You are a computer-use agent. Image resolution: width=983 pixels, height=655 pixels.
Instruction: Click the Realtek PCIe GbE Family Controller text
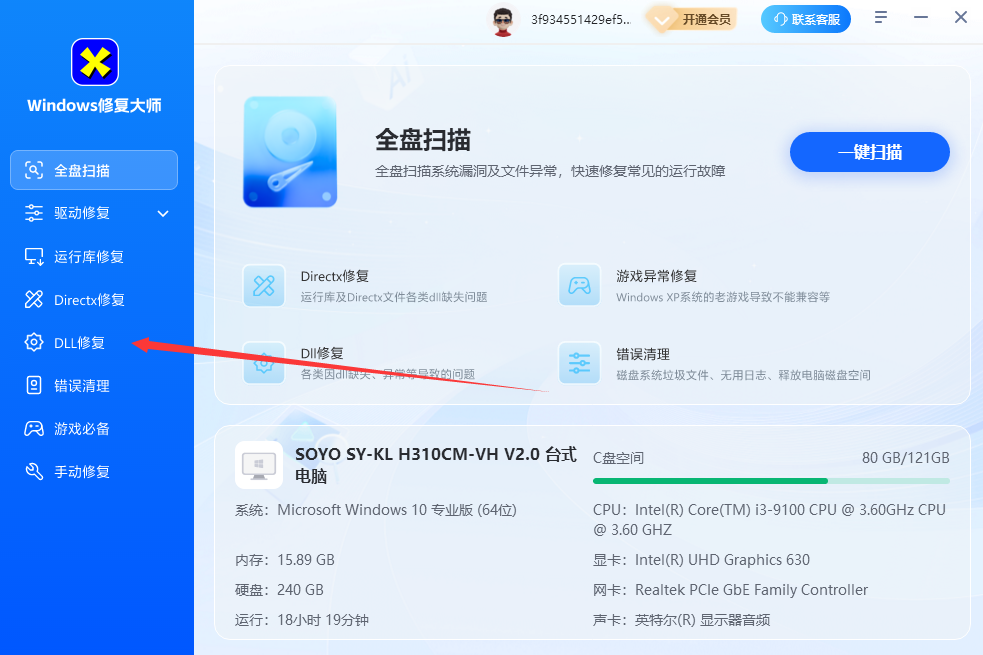point(752,590)
